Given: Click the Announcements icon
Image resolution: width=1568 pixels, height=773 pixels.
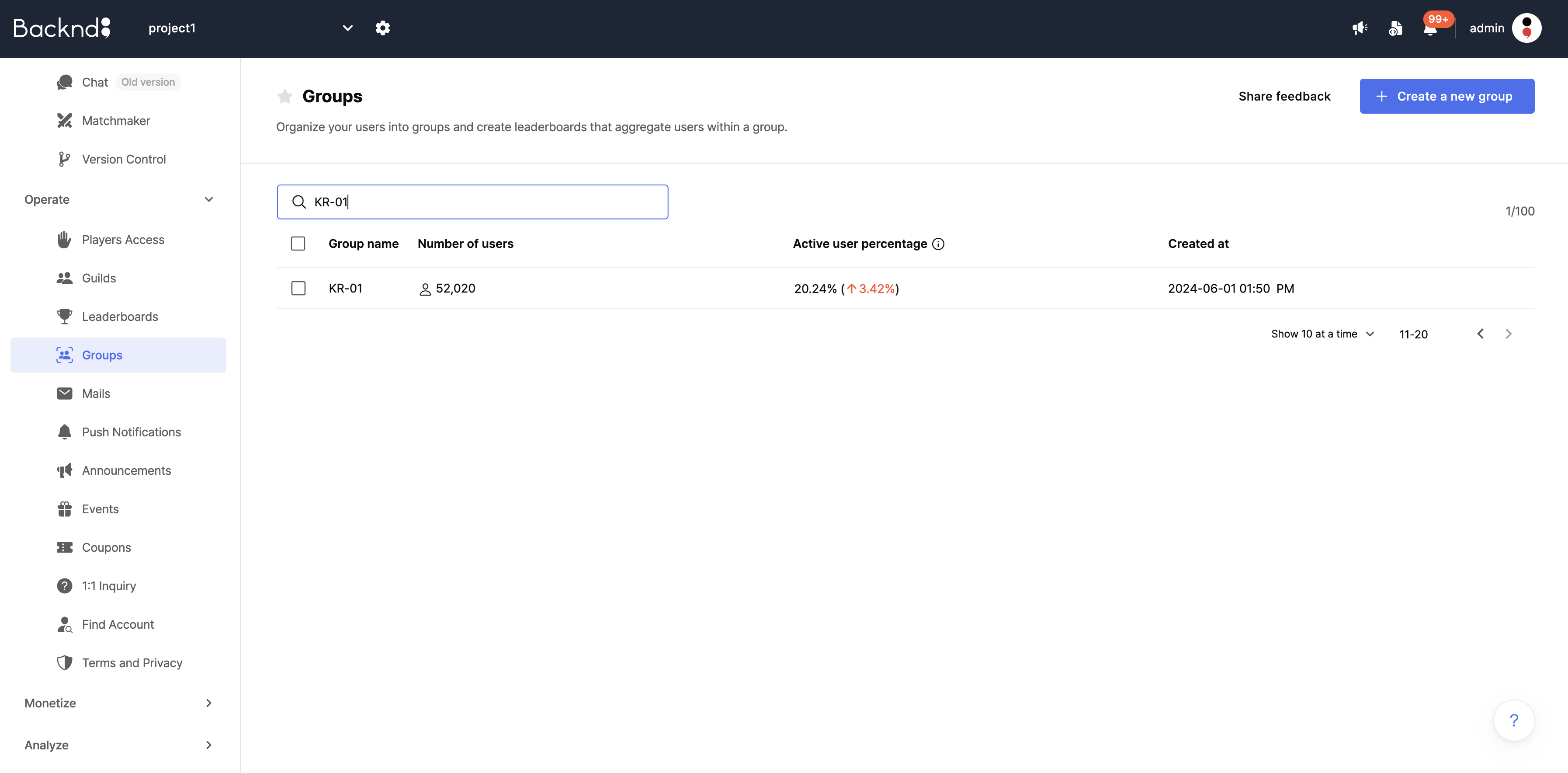Looking at the screenshot, I should tap(65, 470).
